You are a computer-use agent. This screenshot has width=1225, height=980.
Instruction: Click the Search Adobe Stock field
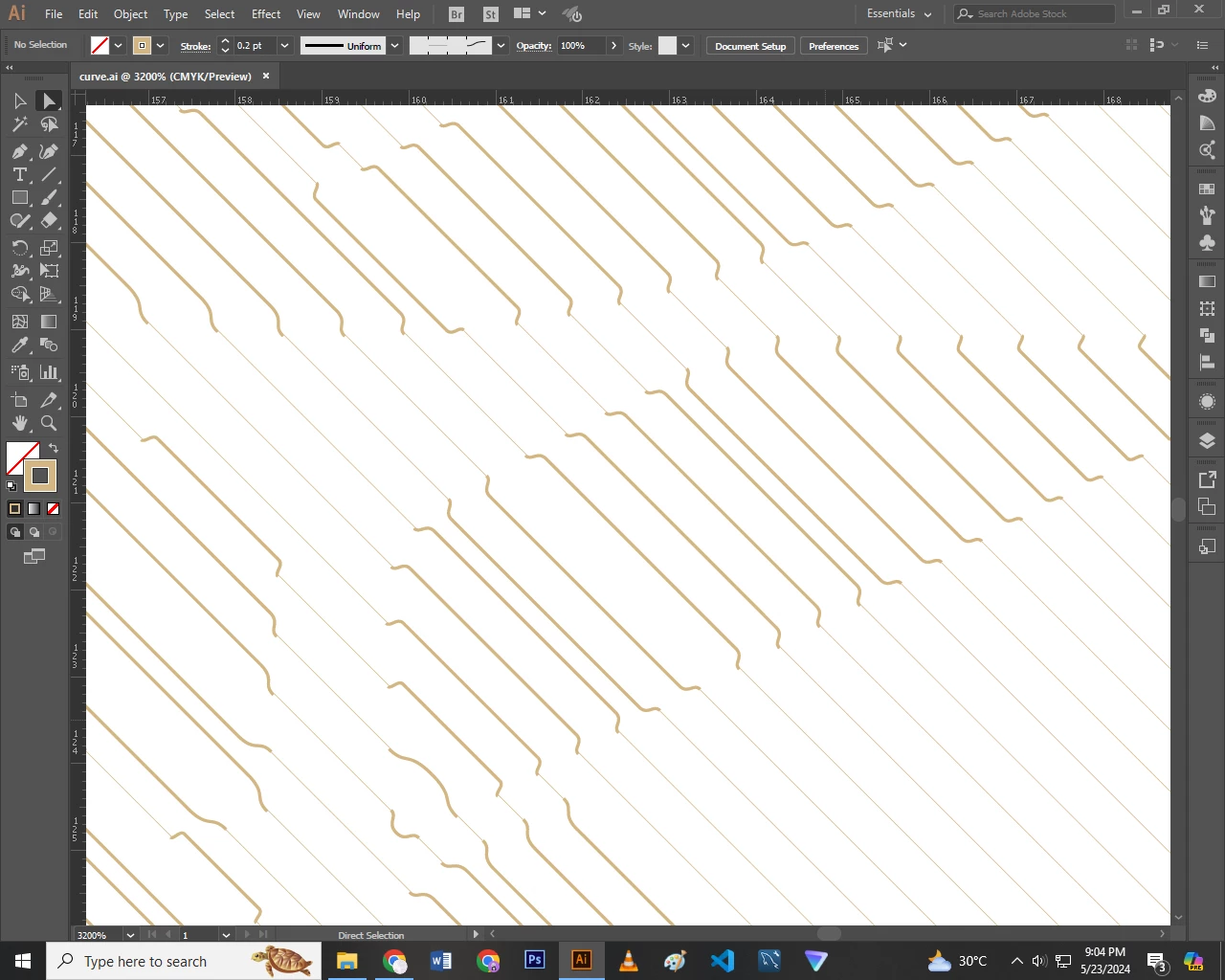click(x=1035, y=13)
